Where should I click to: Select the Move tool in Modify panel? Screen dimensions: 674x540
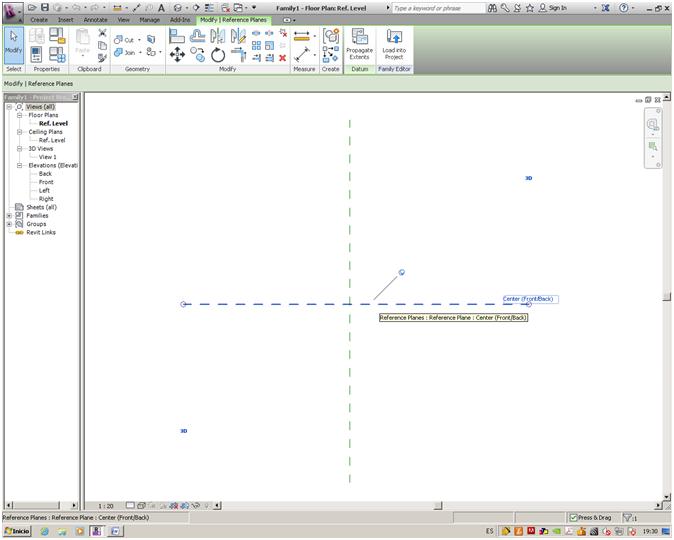pos(177,55)
